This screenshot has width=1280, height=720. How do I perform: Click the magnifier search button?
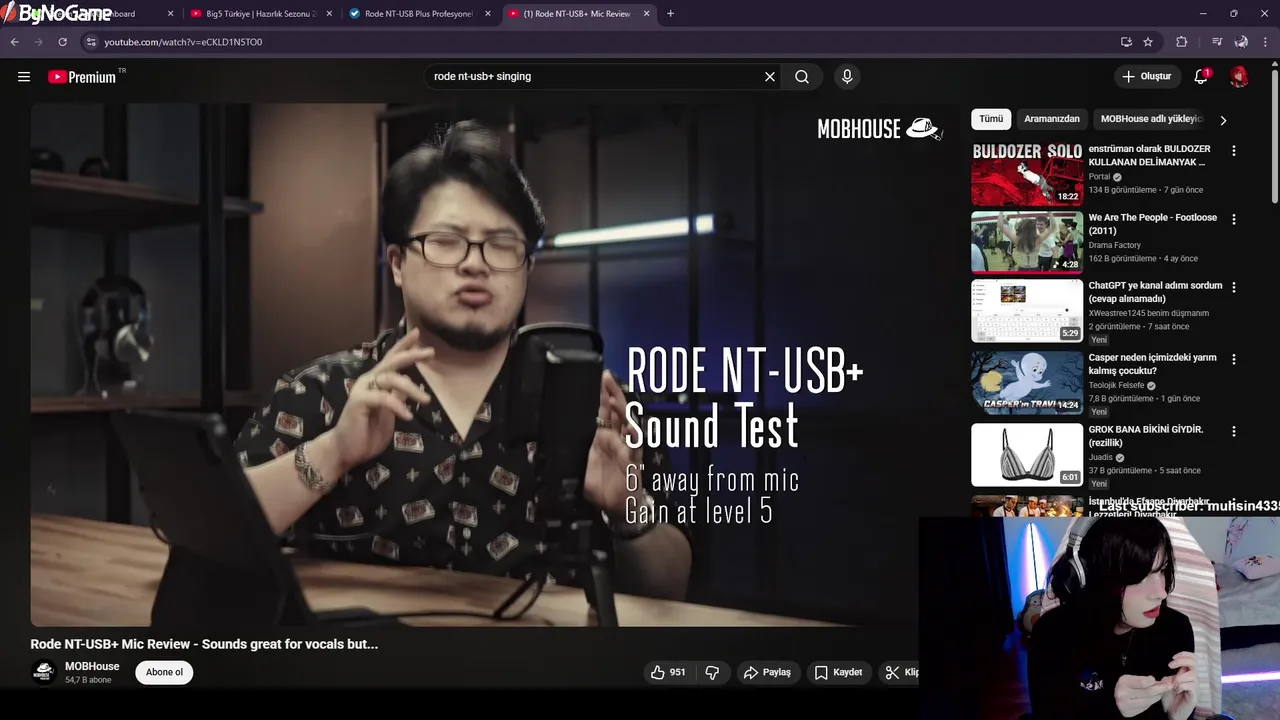[802, 77]
